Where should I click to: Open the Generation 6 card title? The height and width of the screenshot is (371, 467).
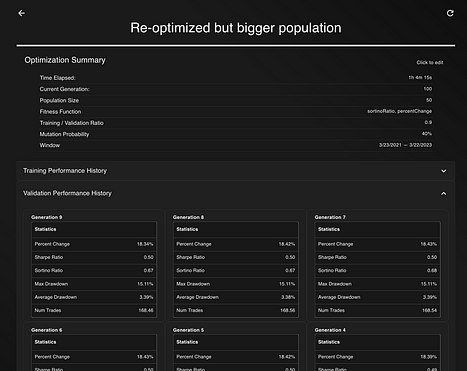point(47,330)
